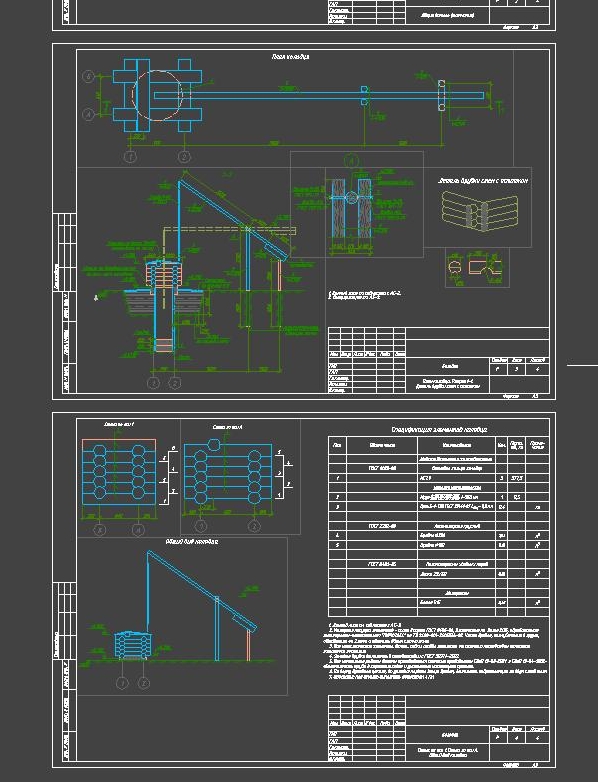Pick axis marker A left of the plan view
Image resolution: width=598 pixels, height=782 pixels.
(x=88, y=115)
